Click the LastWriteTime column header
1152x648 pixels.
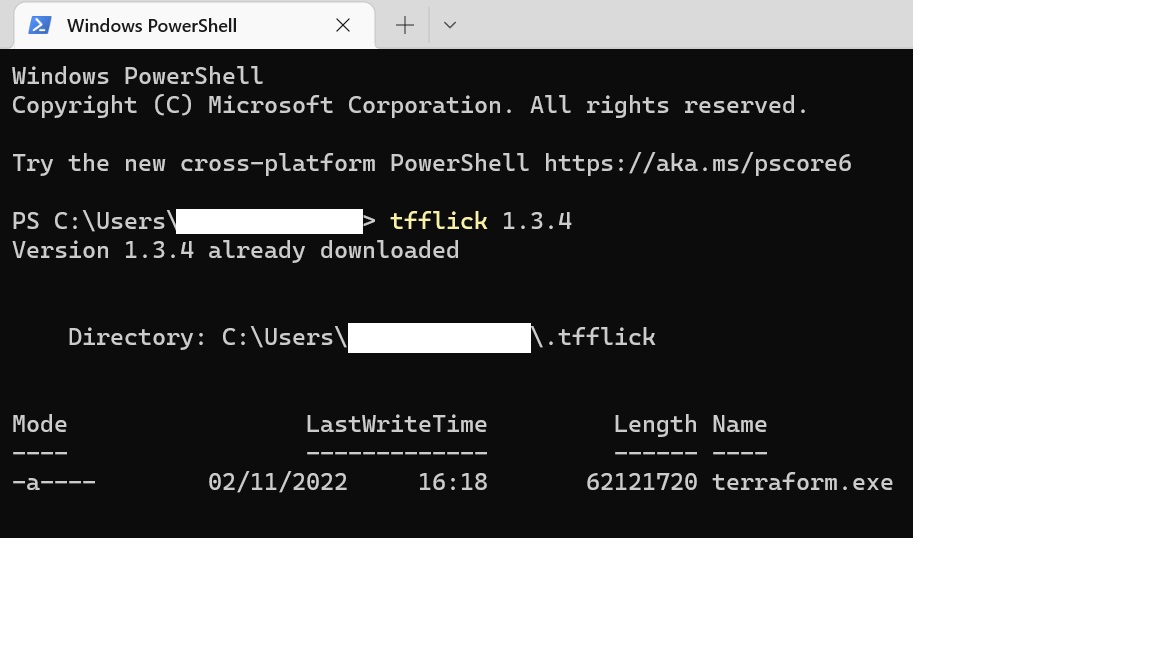pos(396,424)
